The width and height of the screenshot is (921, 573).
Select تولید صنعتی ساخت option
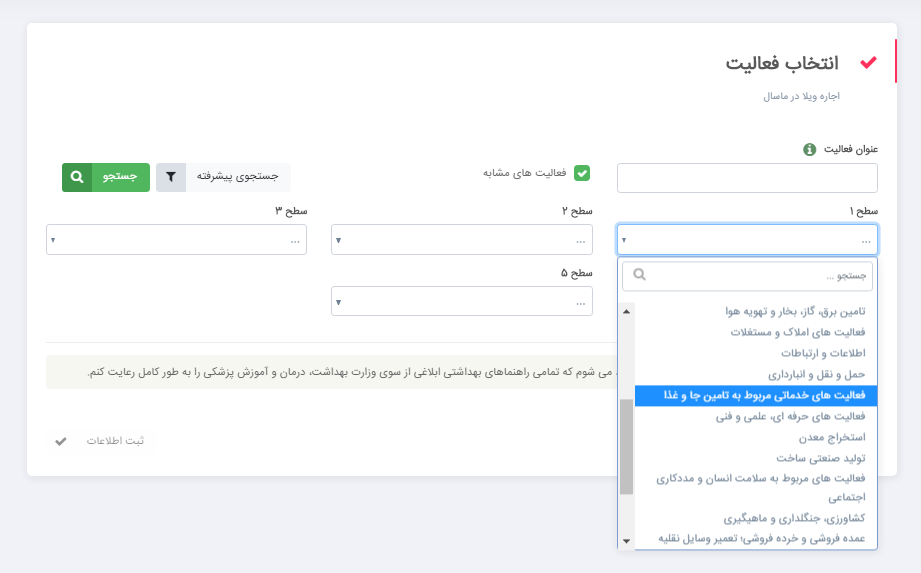click(756, 458)
